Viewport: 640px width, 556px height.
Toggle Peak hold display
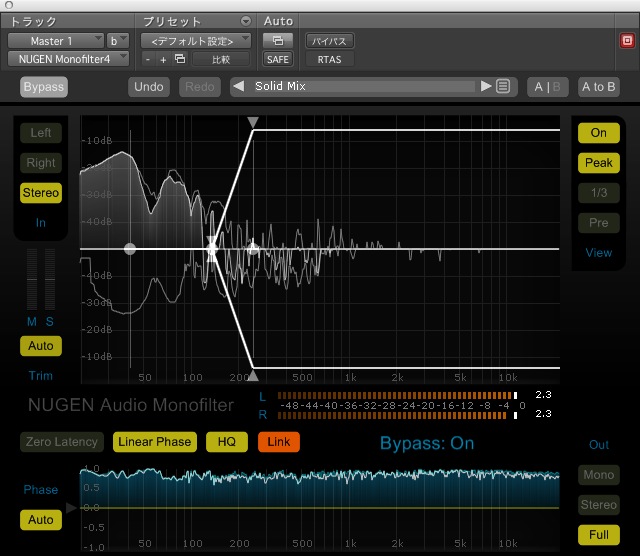[x=598, y=162]
